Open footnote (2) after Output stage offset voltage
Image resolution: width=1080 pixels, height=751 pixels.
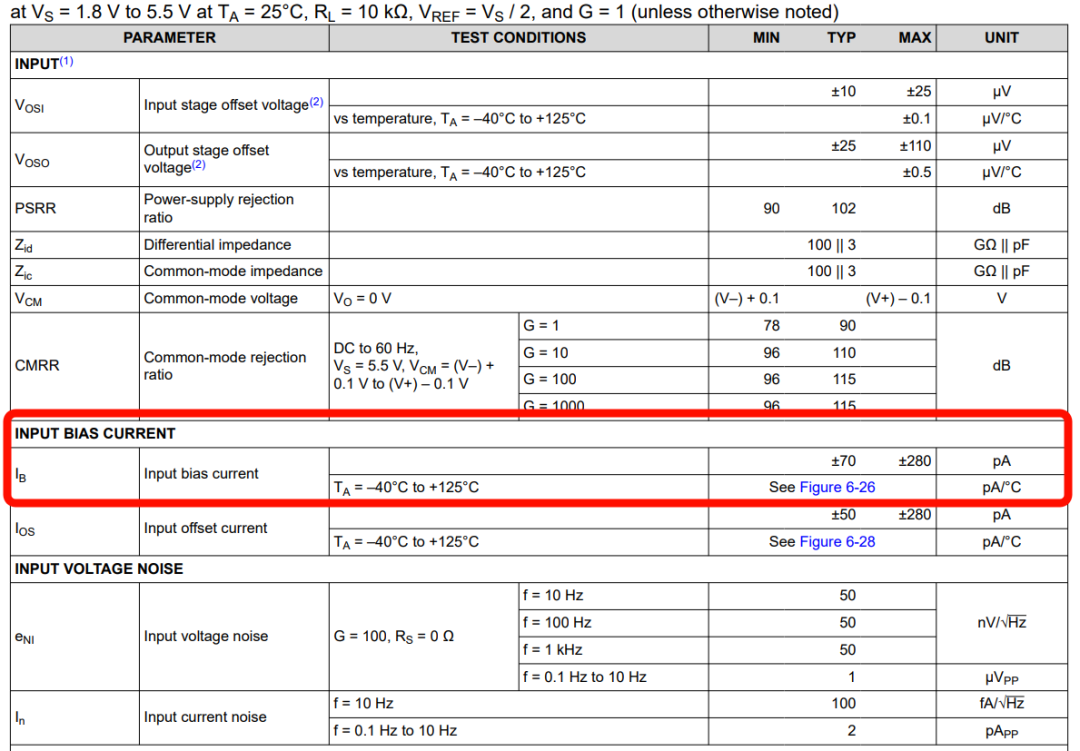coord(198,165)
